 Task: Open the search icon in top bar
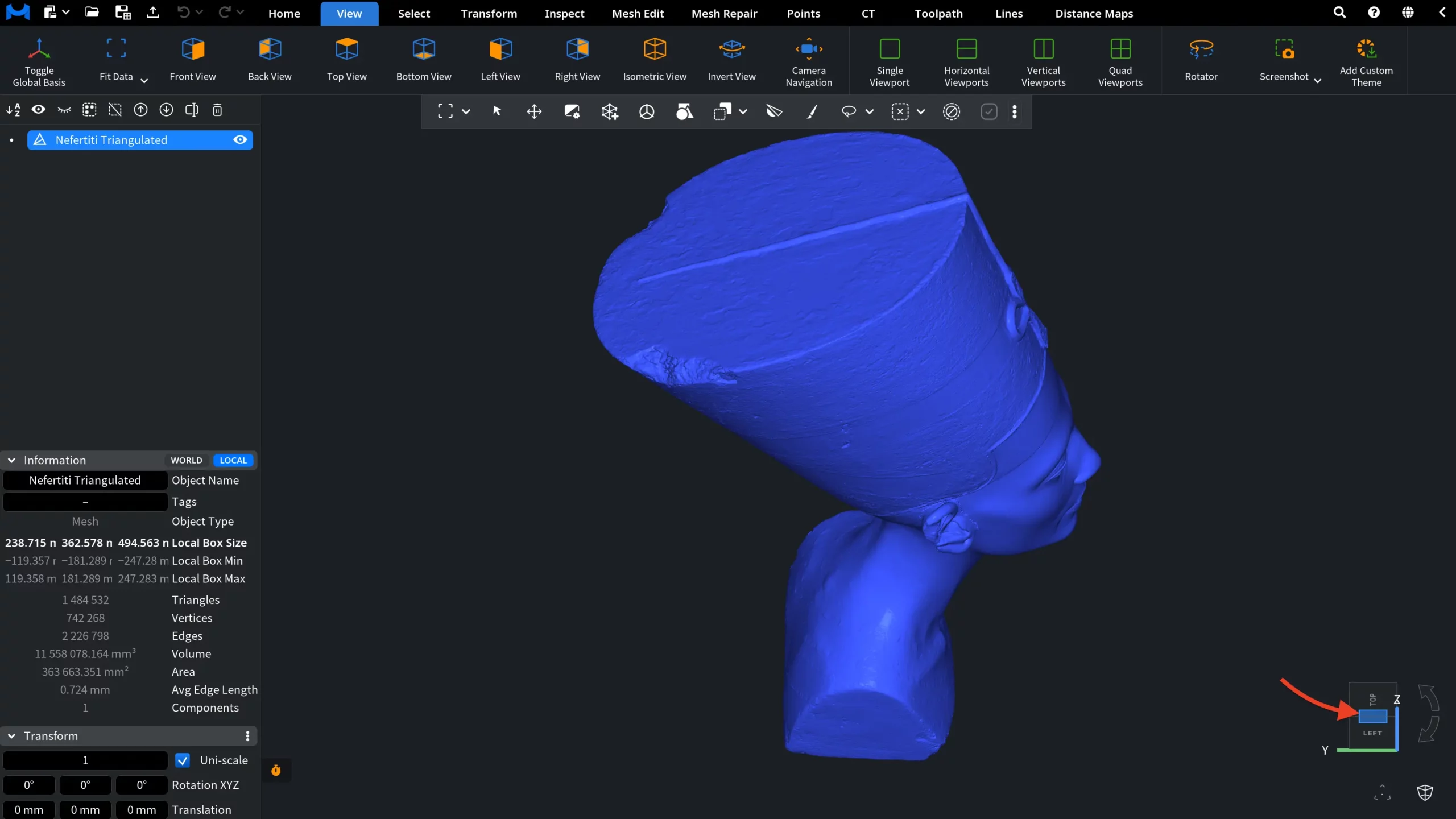pyautogui.click(x=1339, y=13)
